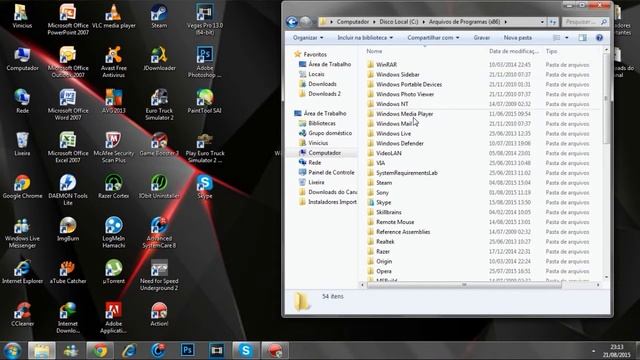Open Google Chrome desktop shortcut
Screen dimensions: 640x360
tap(22, 187)
